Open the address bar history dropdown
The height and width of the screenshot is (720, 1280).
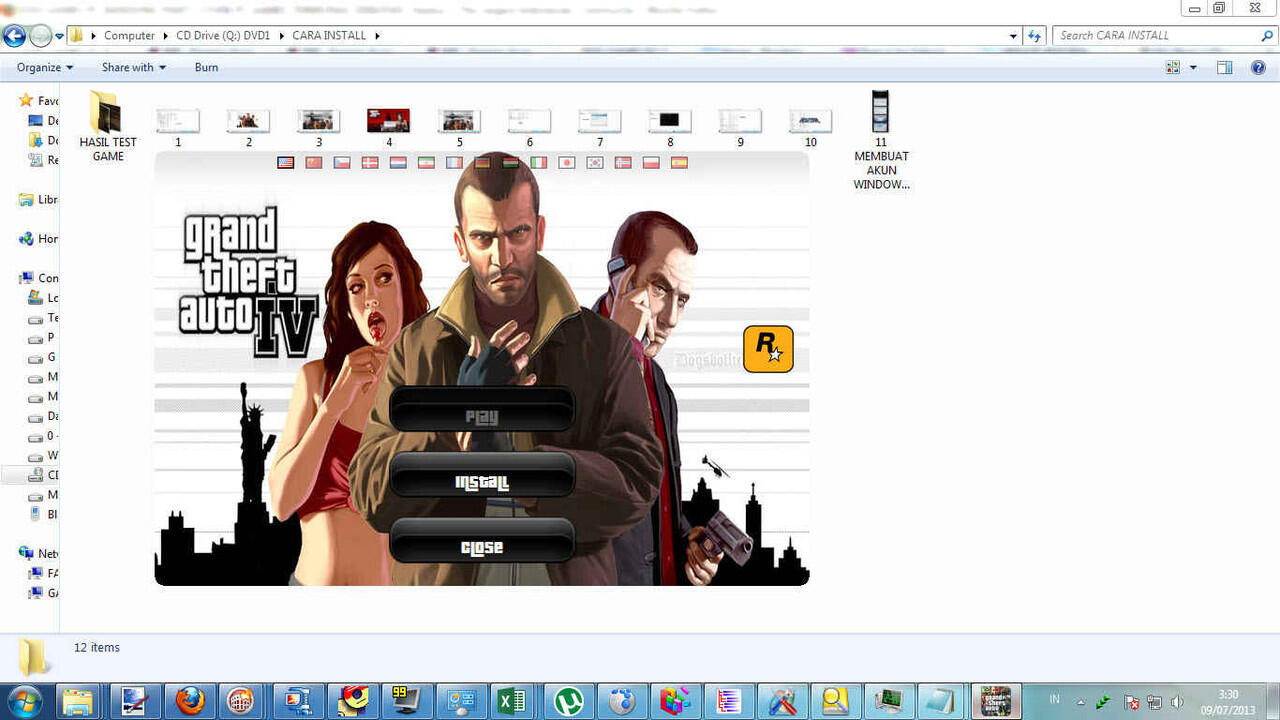tap(1014, 36)
